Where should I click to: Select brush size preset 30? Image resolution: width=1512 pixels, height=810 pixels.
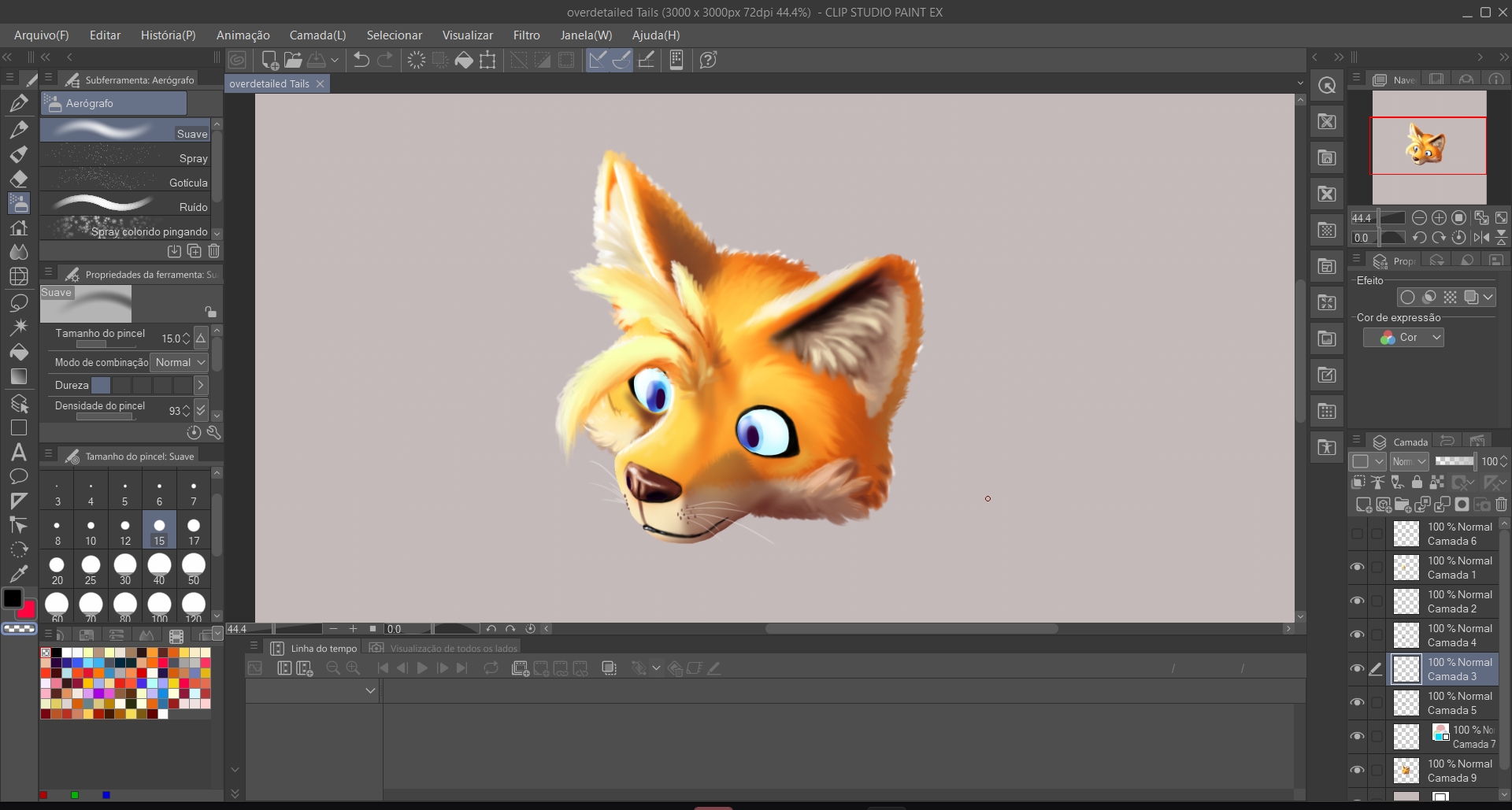point(125,568)
